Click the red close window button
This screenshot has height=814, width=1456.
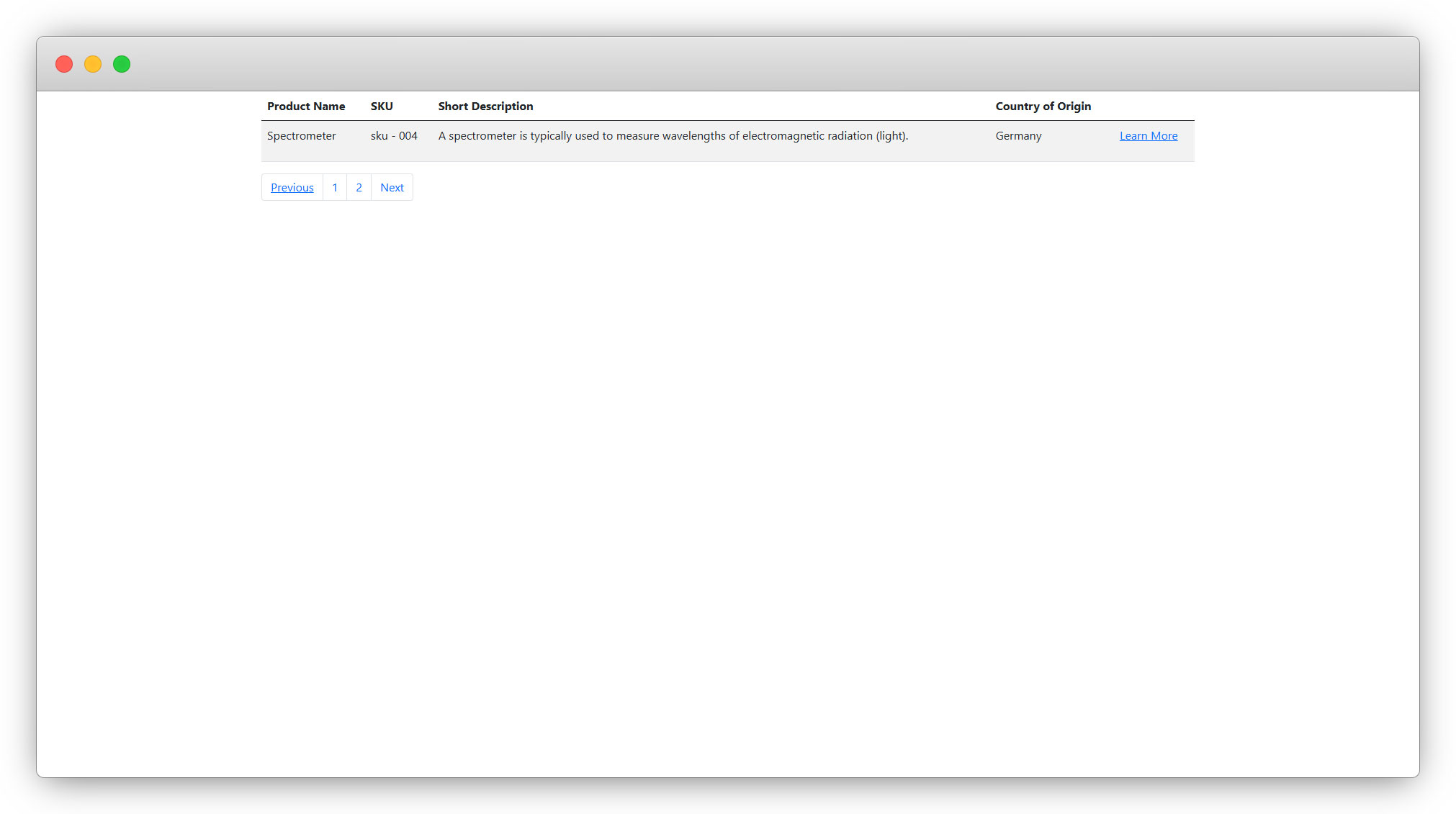tap(64, 64)
